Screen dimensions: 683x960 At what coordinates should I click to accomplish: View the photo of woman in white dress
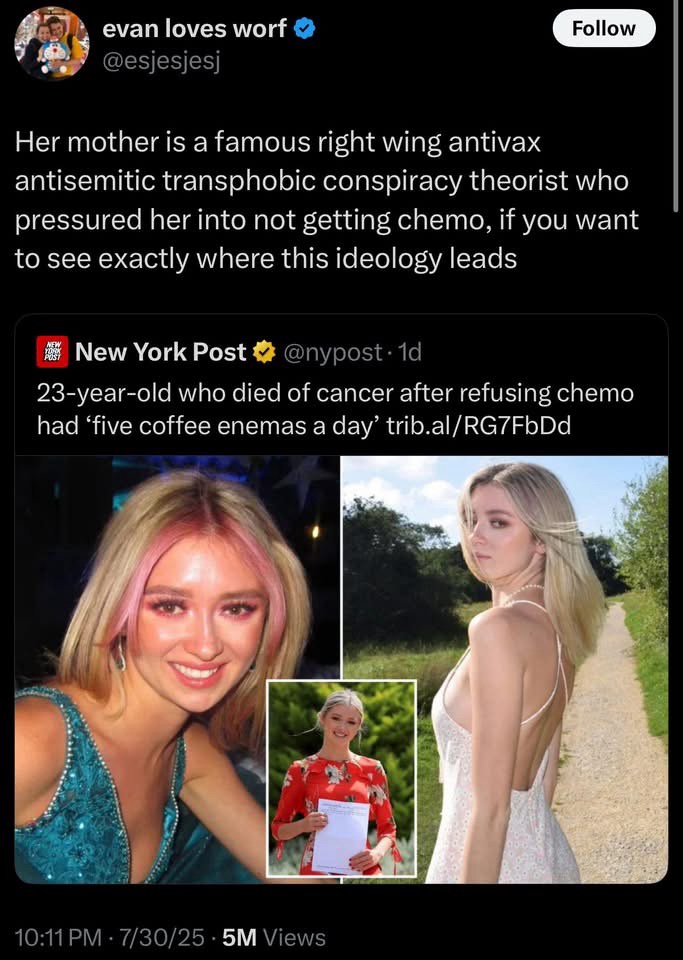(x=505, y=669)
